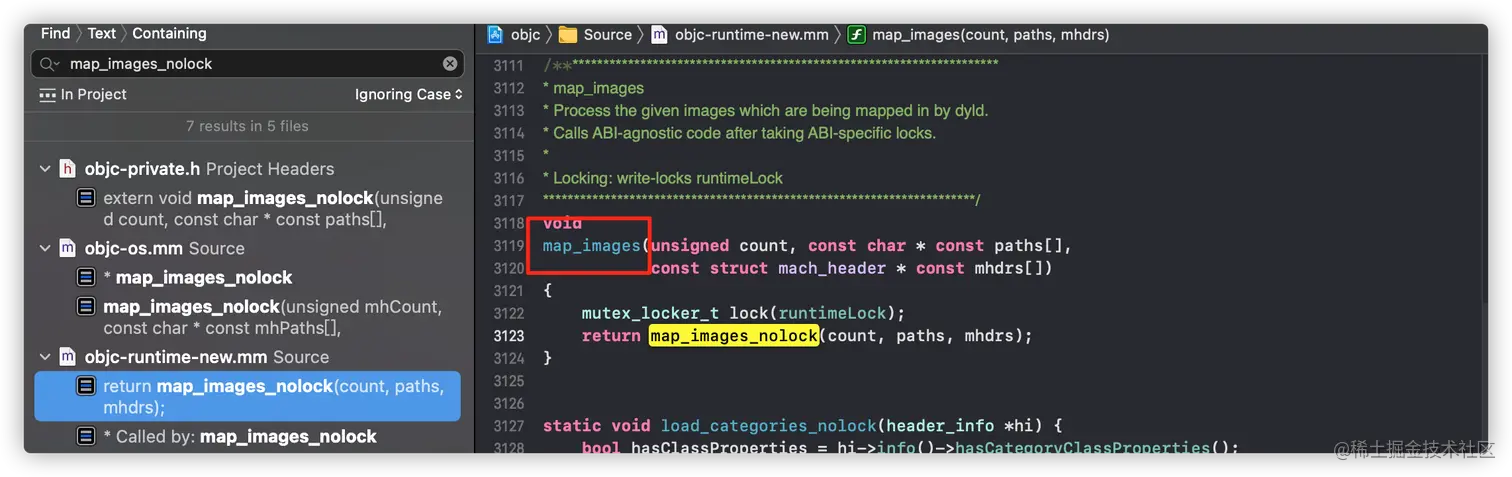The image size is (1512, 477).
Task: Open the Ignoring Case dropdown
Action: pos(409,94)
